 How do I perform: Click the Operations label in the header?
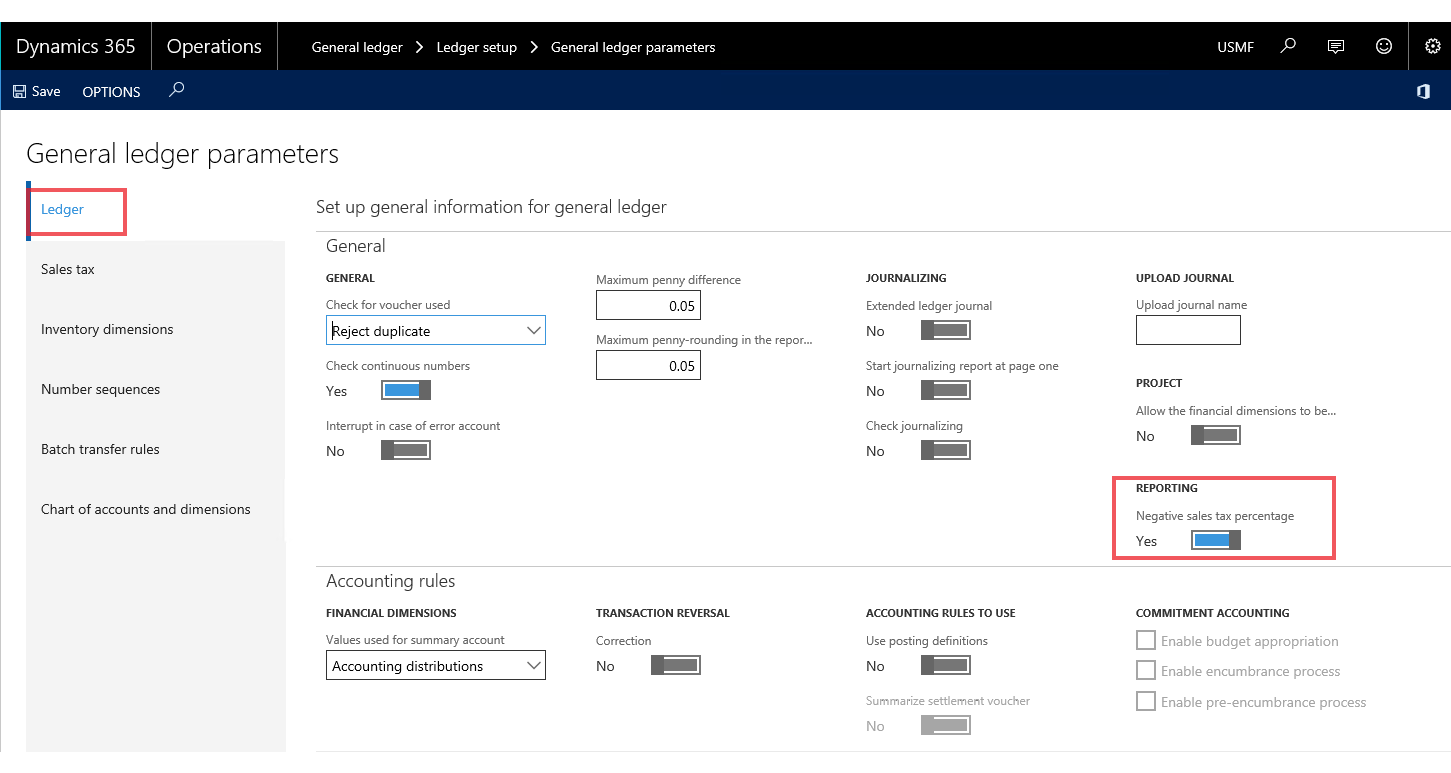pyautogui.click(x=214, y=47)
